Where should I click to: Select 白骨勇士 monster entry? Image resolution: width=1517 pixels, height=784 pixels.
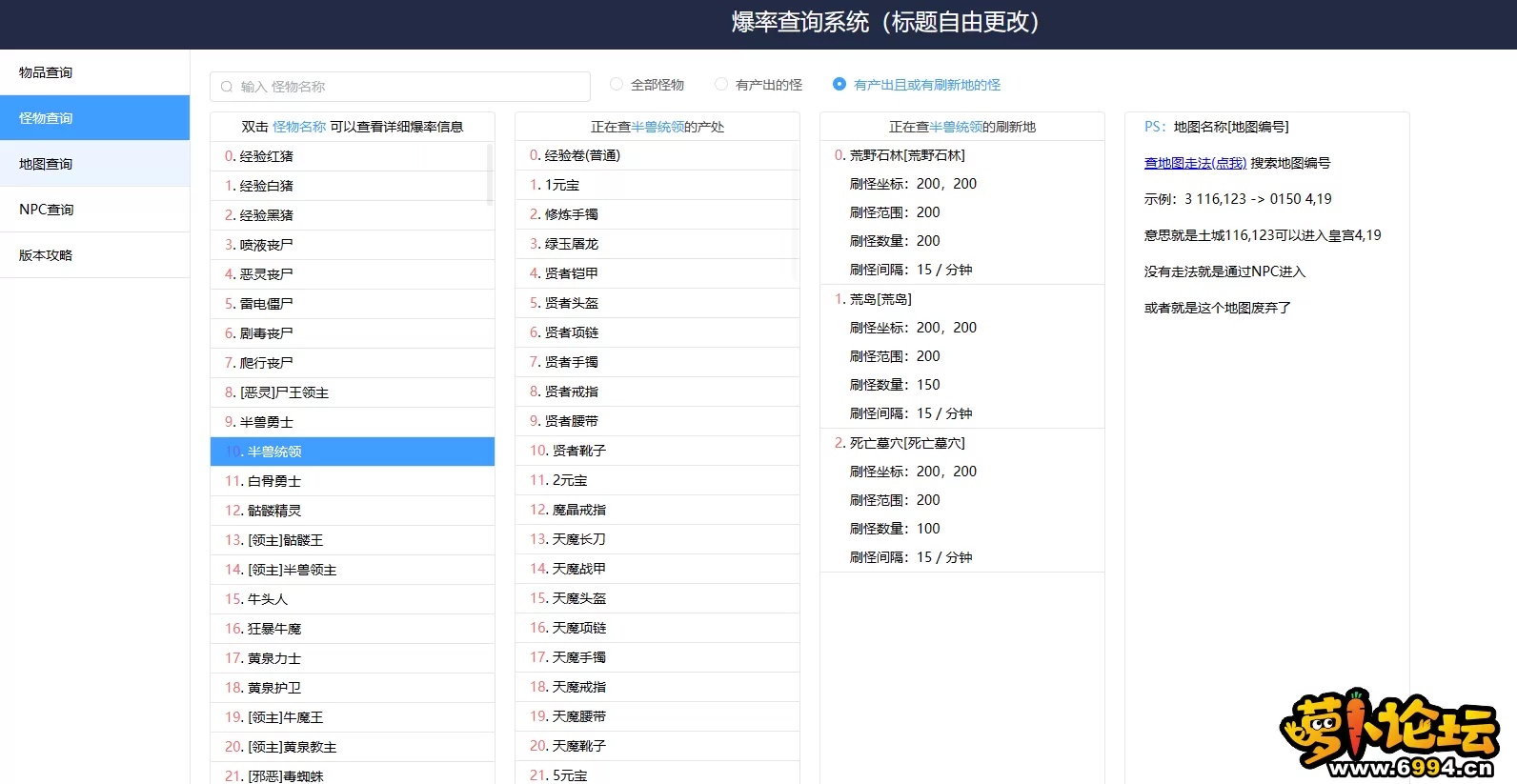[352, 481]
